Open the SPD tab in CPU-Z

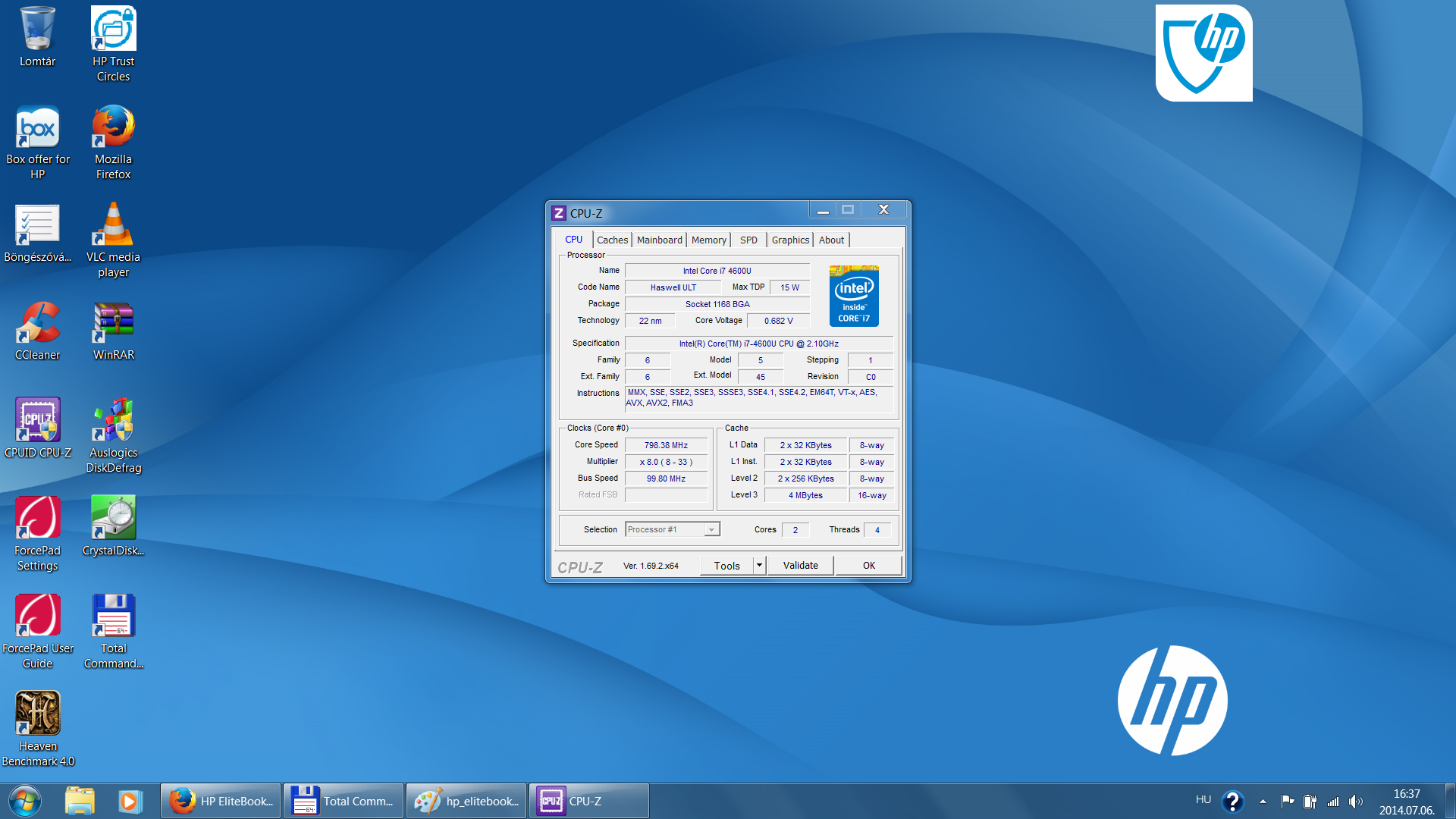tap(748, 240)
